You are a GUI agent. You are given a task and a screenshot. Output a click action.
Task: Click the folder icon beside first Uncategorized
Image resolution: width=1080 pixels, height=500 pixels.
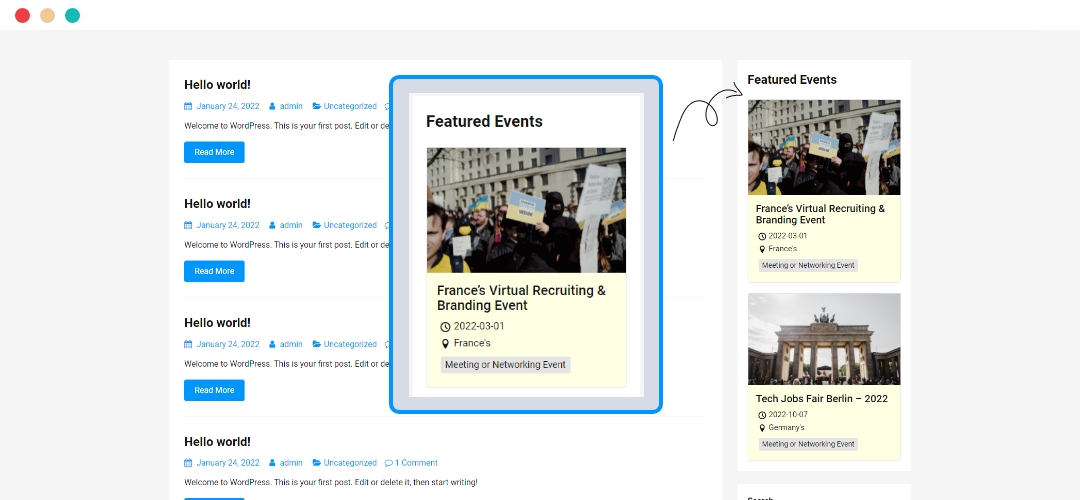click(x=317, y=106)
